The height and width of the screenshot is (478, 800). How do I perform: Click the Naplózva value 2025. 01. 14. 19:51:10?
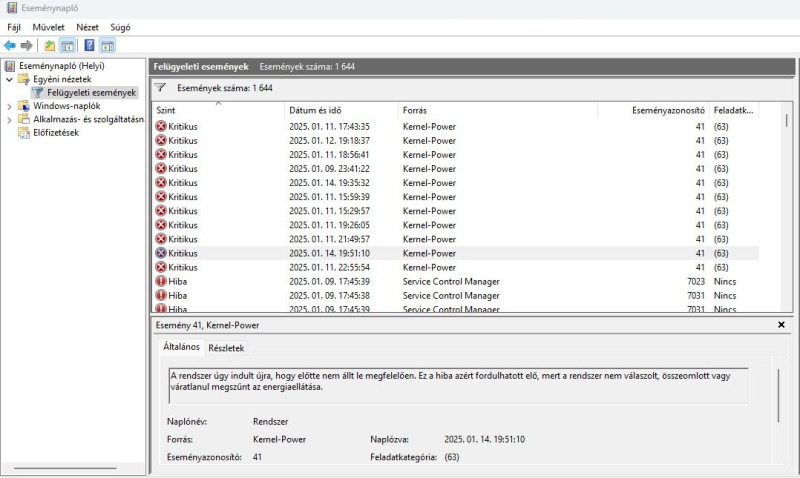click(x=484, y=439)
